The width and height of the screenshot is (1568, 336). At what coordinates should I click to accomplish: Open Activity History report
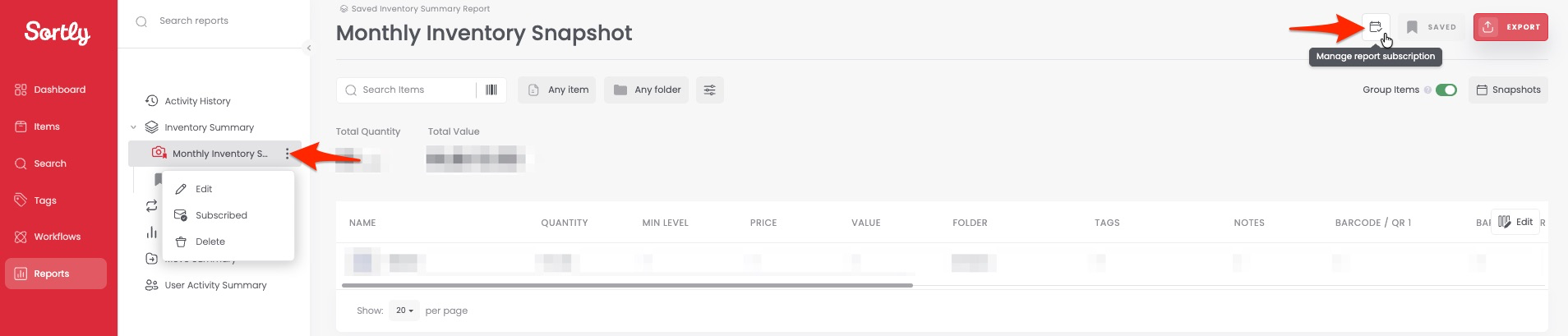(x=197, y=101)
